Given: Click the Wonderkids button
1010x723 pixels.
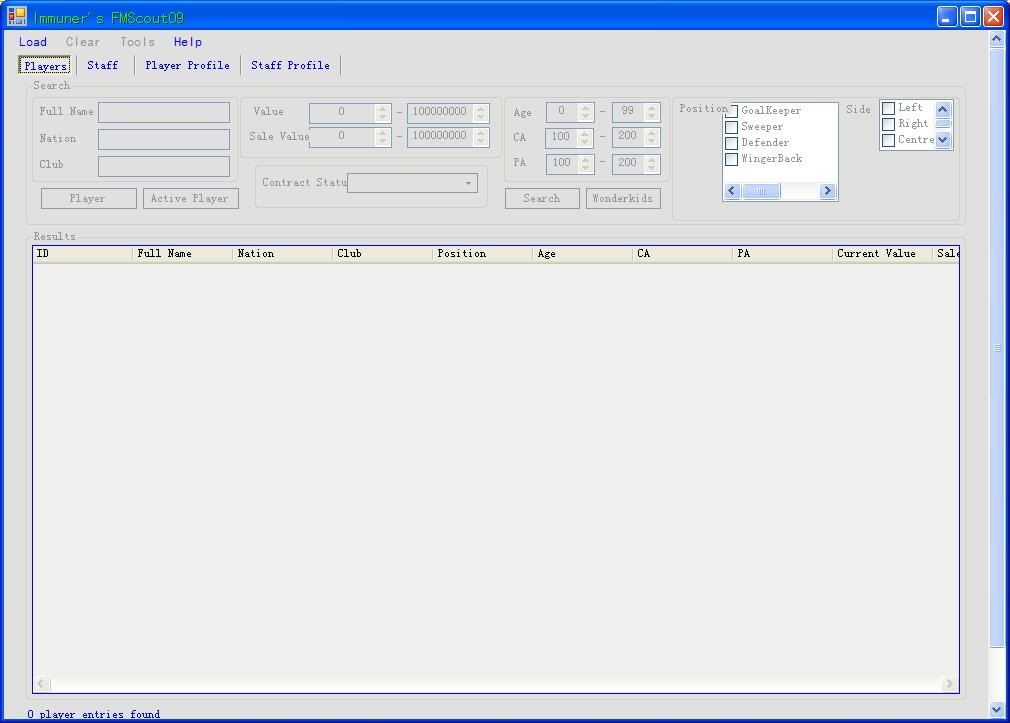Looking at the screenshot, I should (623, 198).
